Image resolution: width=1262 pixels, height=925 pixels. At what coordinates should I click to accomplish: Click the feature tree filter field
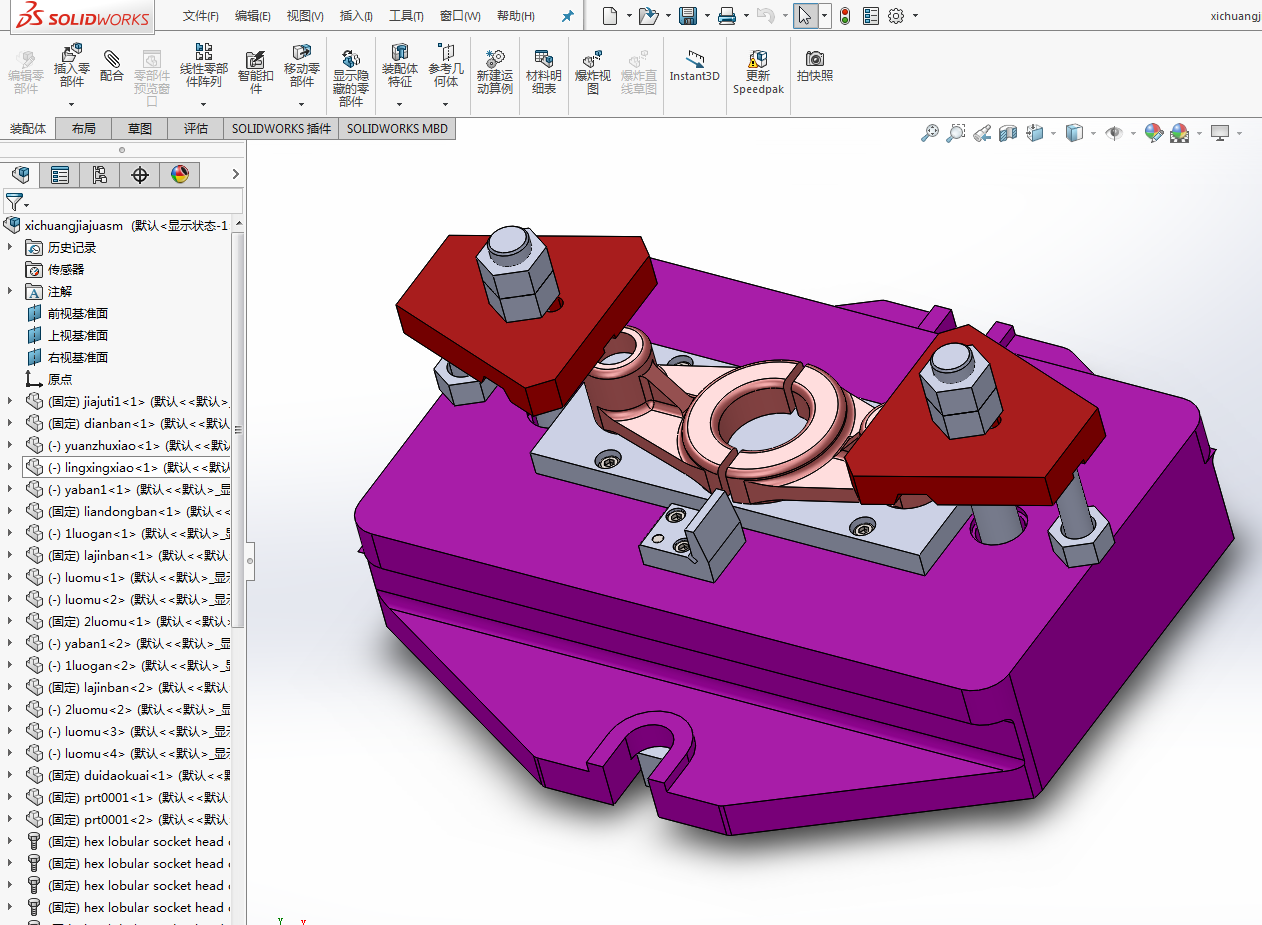click(122, 202)
